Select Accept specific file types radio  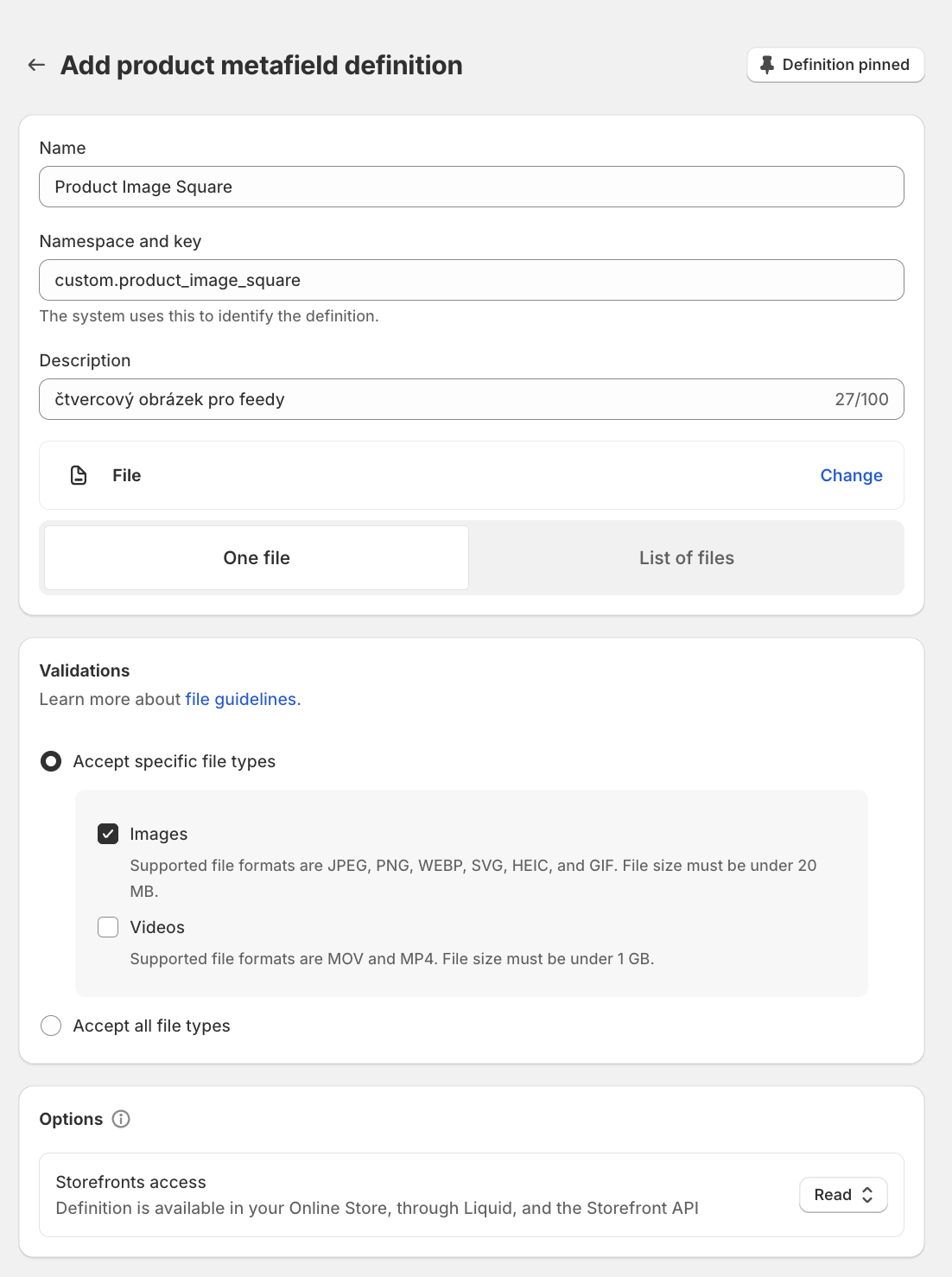pos(51,761)
